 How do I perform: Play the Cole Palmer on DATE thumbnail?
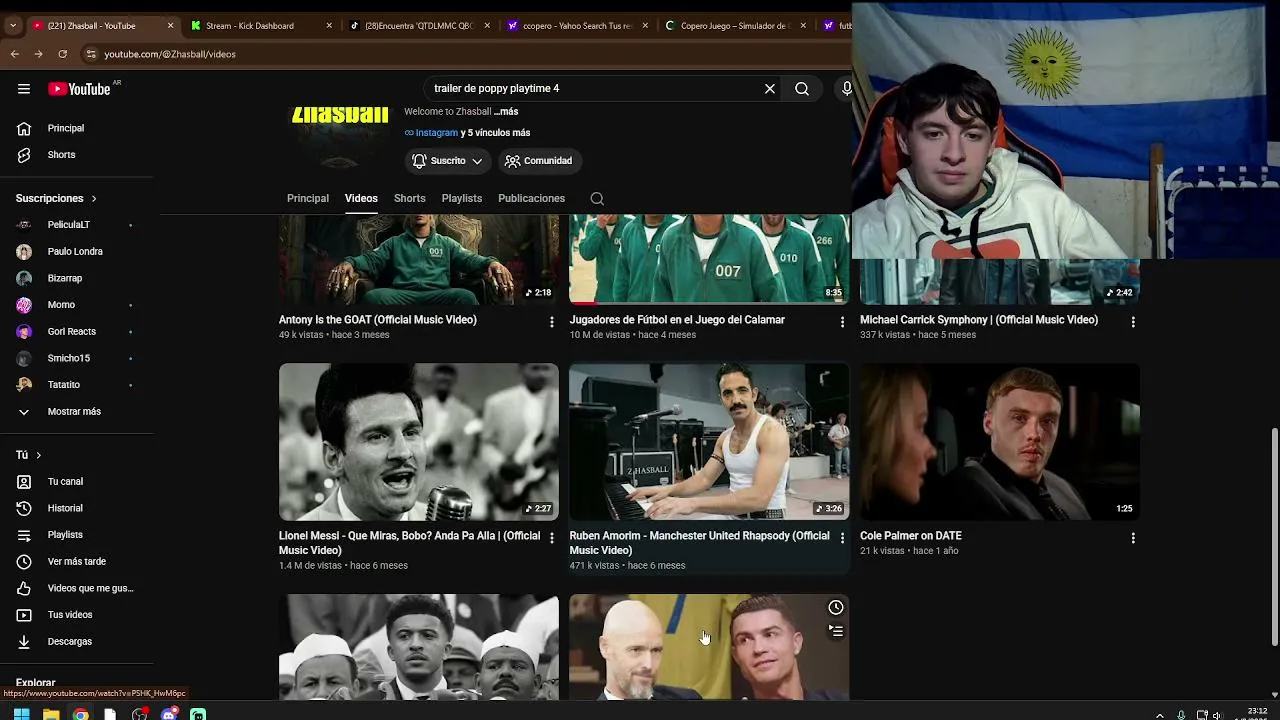point(1000,441)
